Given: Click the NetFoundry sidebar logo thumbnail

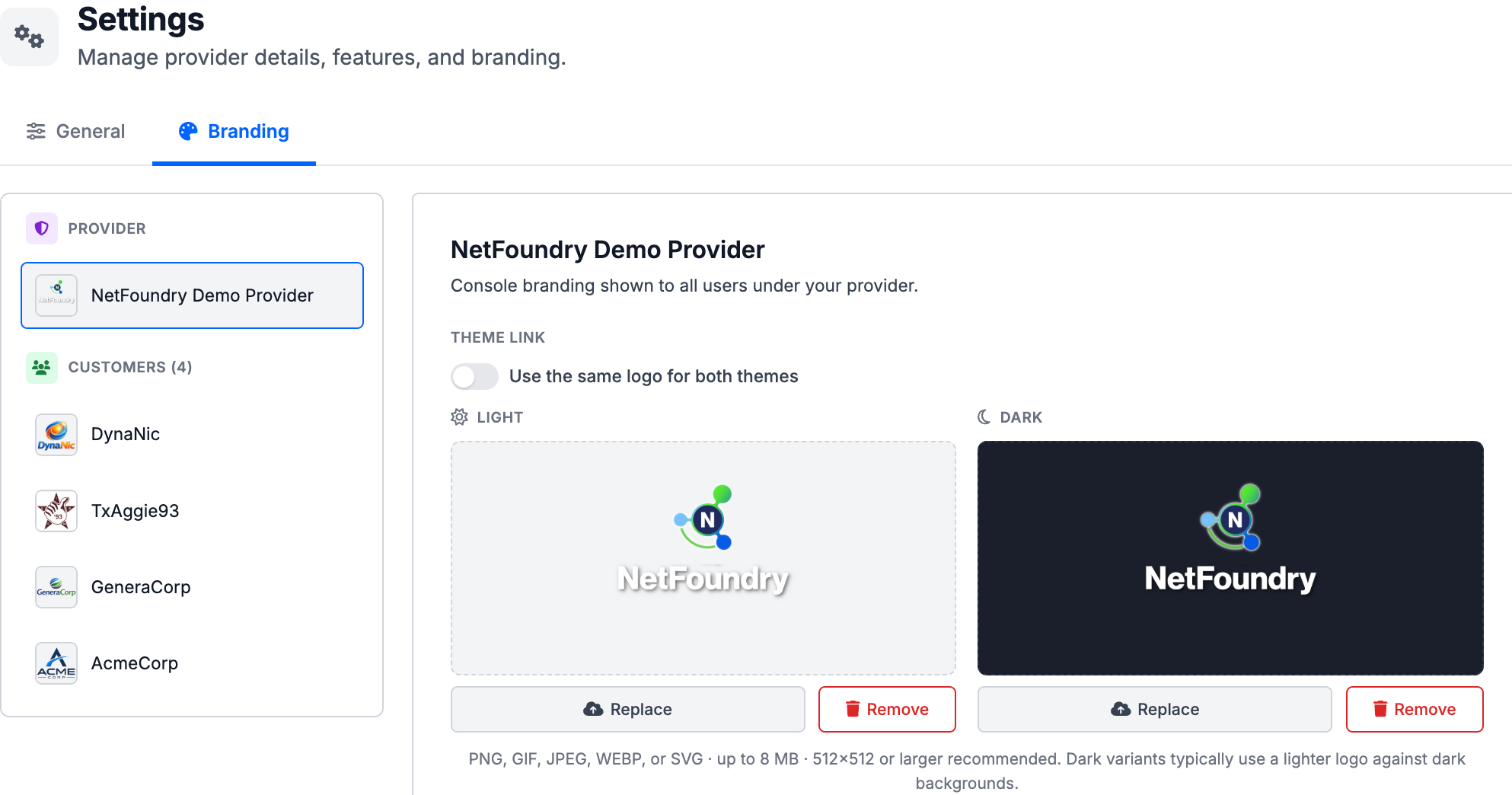Looking at the screenshot, I should tap(56, 296).
